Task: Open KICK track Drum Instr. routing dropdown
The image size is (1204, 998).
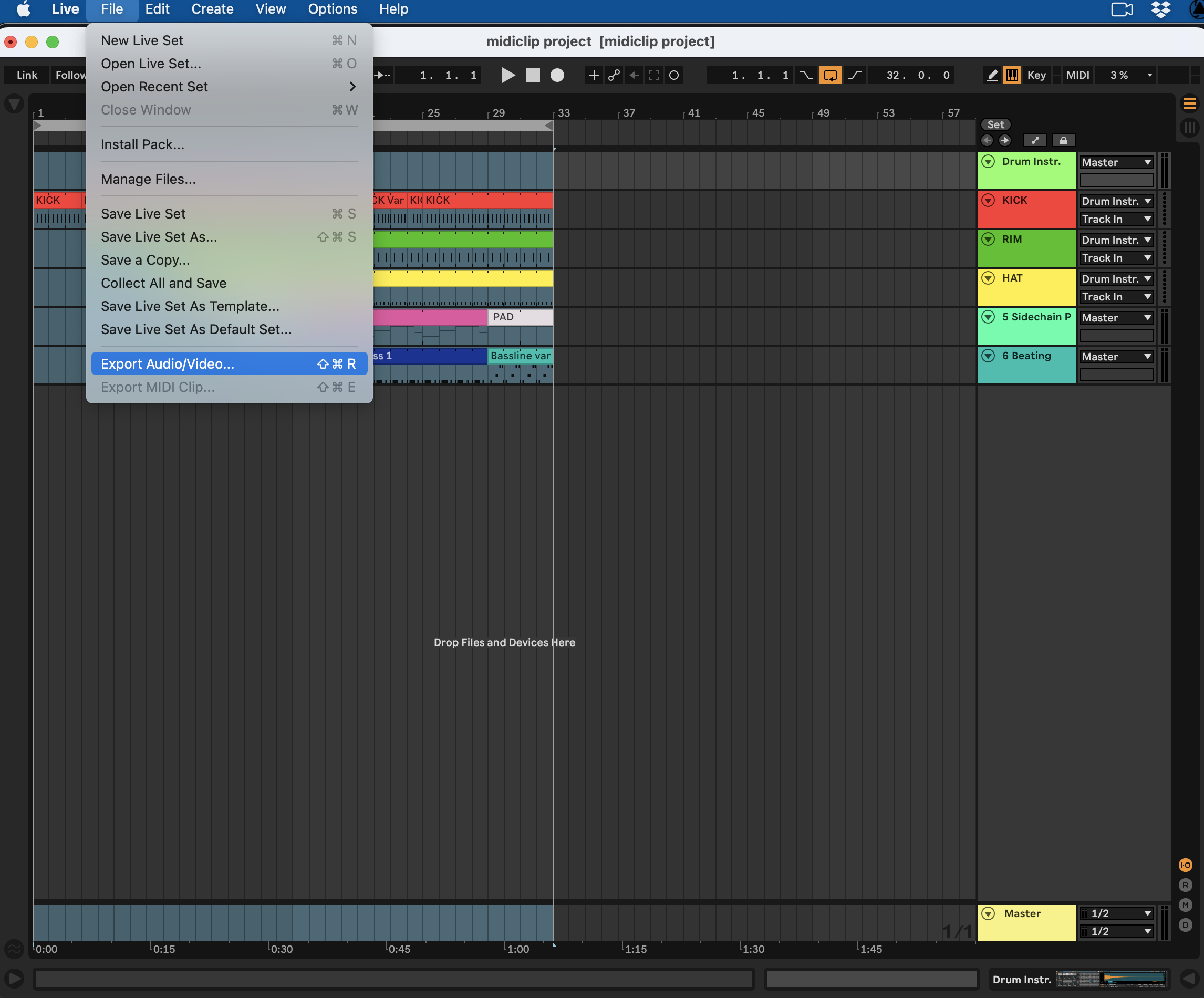Action: click(1116, 201)
